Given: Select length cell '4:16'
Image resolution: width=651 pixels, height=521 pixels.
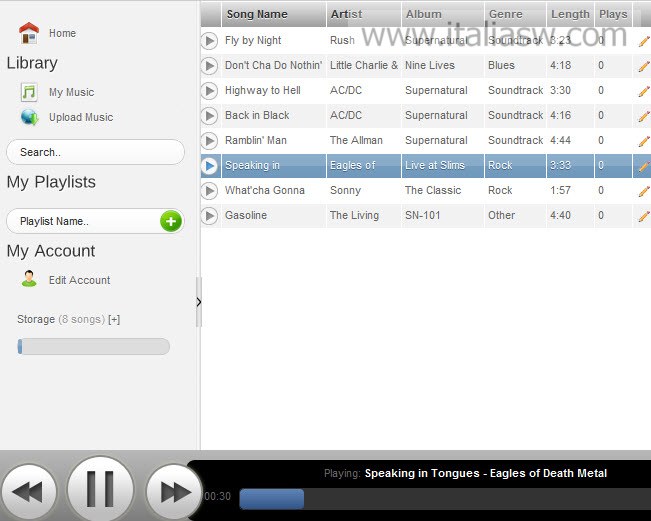Looking at the screenshot, I should click(x=570, y=115).
